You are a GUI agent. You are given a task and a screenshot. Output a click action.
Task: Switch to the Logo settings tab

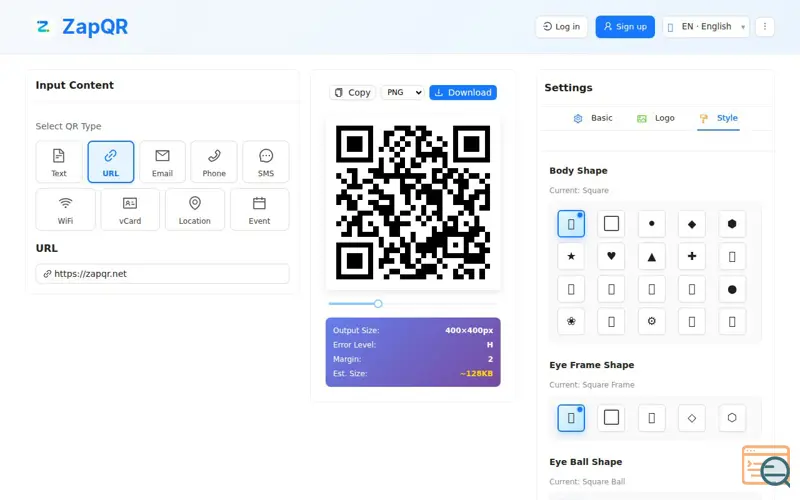[x=656, y=118]
